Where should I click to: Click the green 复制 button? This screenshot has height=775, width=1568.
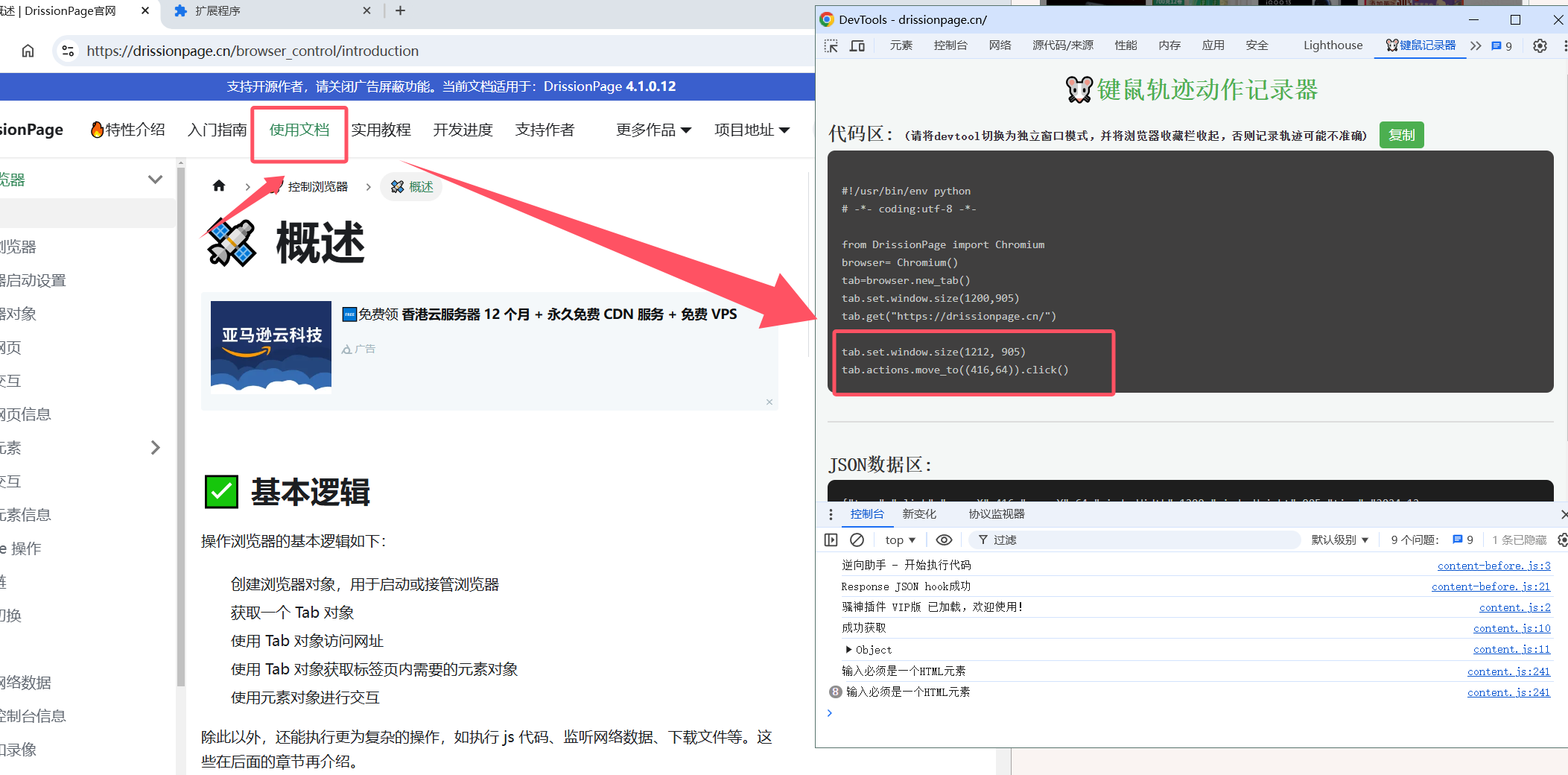1401,135
